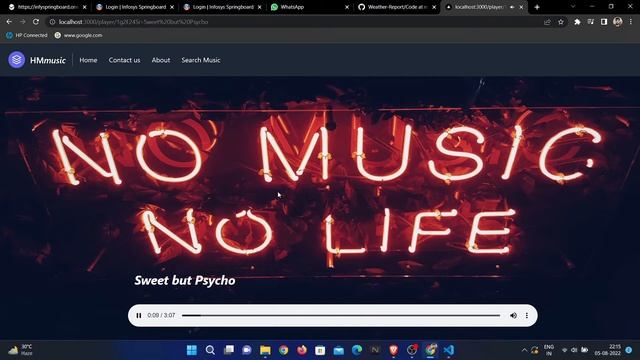640x360 pixels.
Task: Click the HMmusic brand name
Action: pyautogui.click(x=48, y=60)
